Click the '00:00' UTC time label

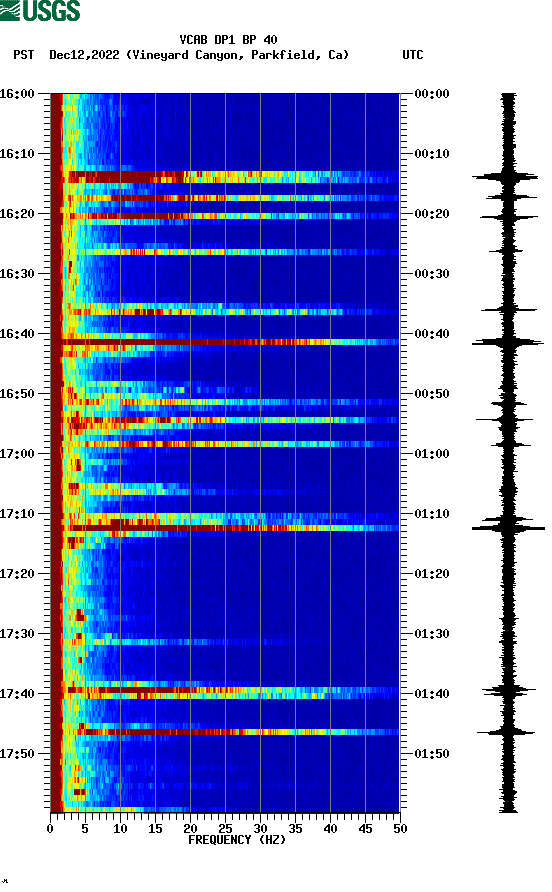432,94
